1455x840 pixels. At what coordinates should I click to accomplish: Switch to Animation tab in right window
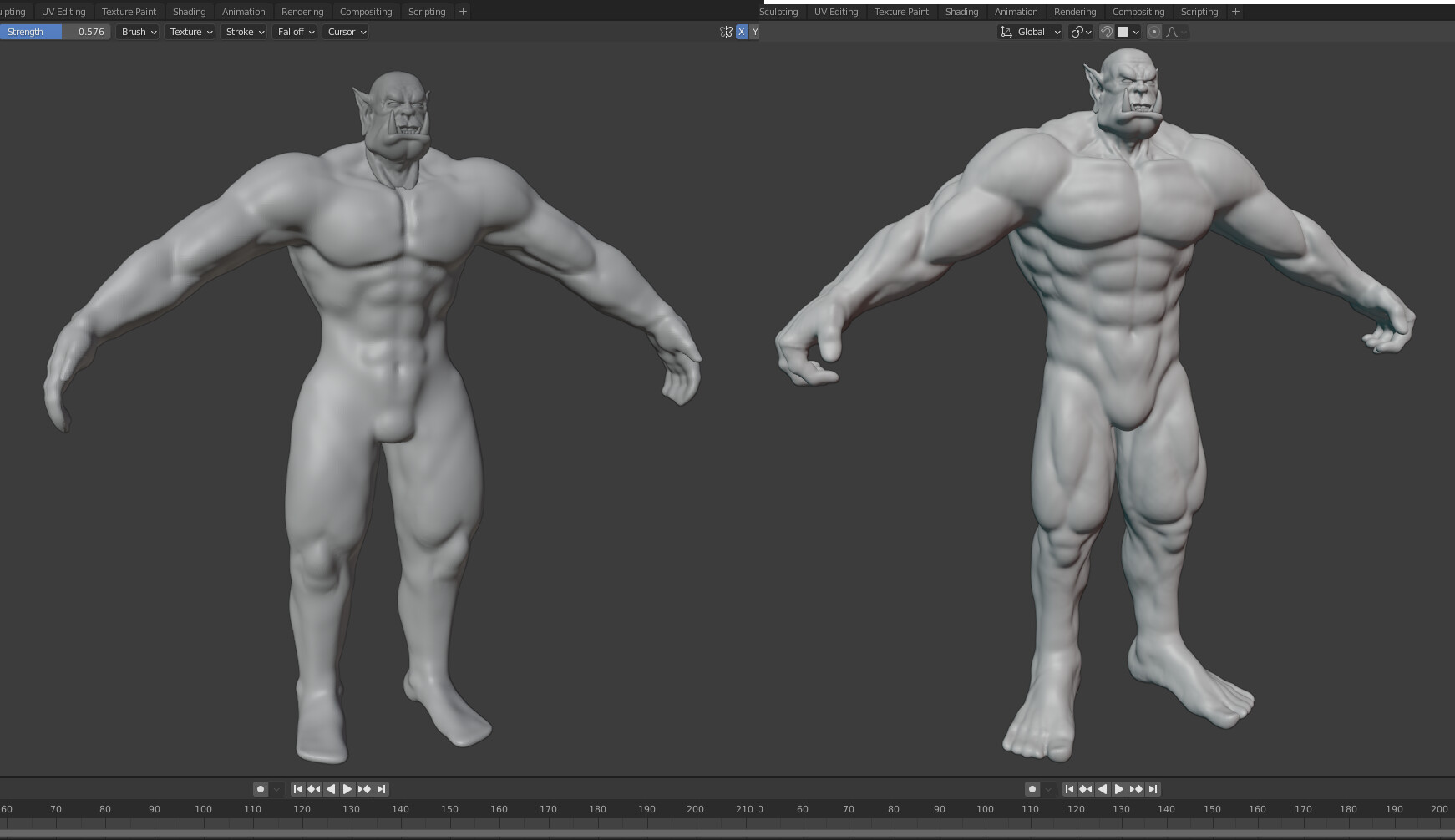pos(1016,12)
